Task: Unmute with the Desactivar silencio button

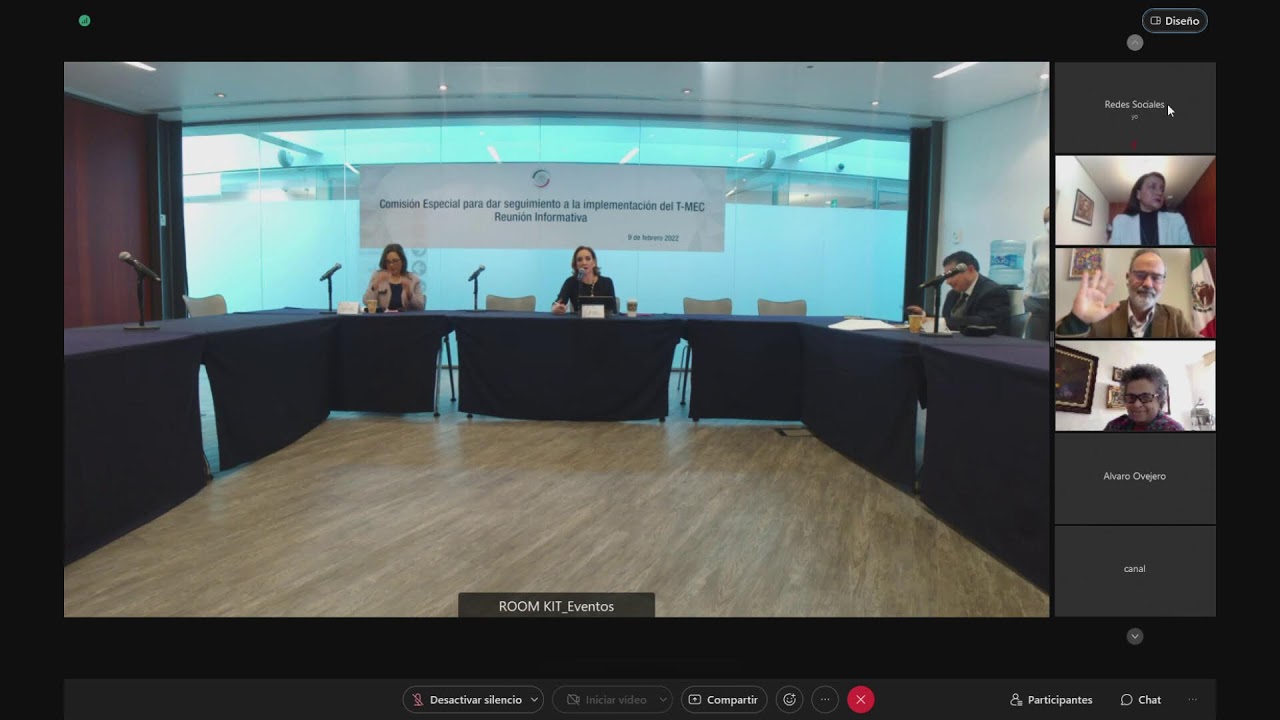Action: tap(467, 700)
